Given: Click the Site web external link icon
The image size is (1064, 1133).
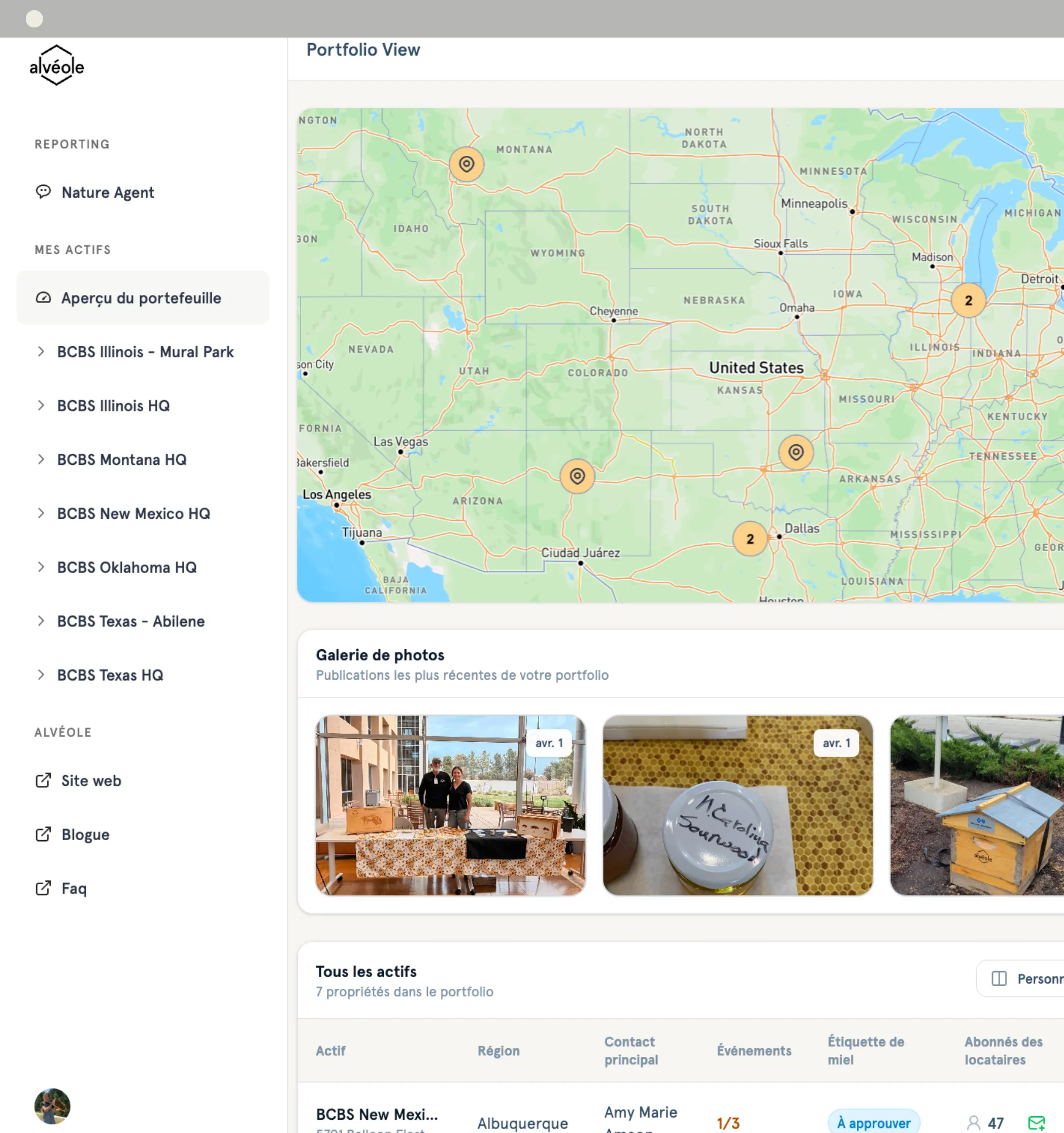Looking at the screenshot, I should click(43, 780).
